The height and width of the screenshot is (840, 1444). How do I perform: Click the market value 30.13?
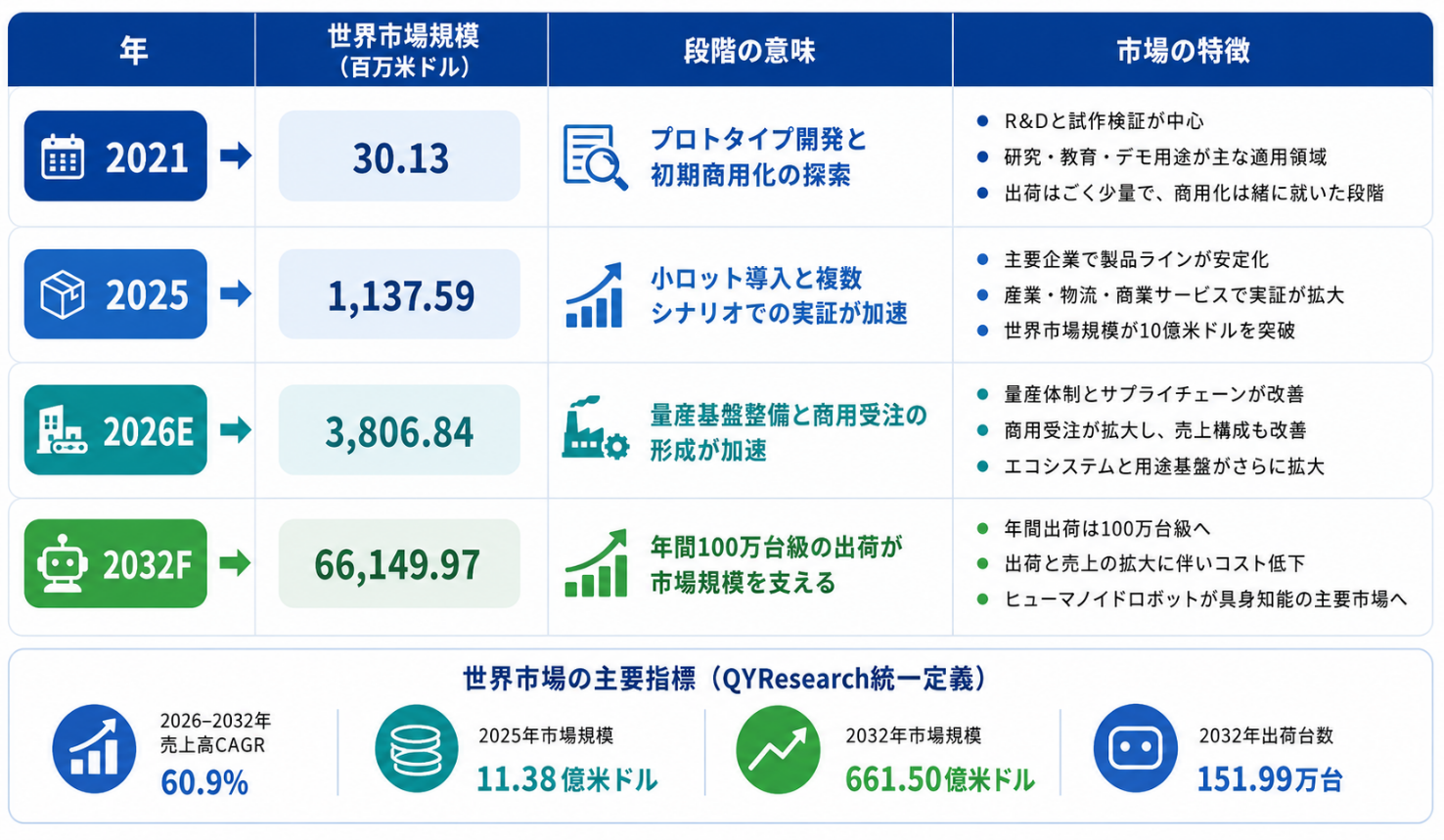pos(400,157)
